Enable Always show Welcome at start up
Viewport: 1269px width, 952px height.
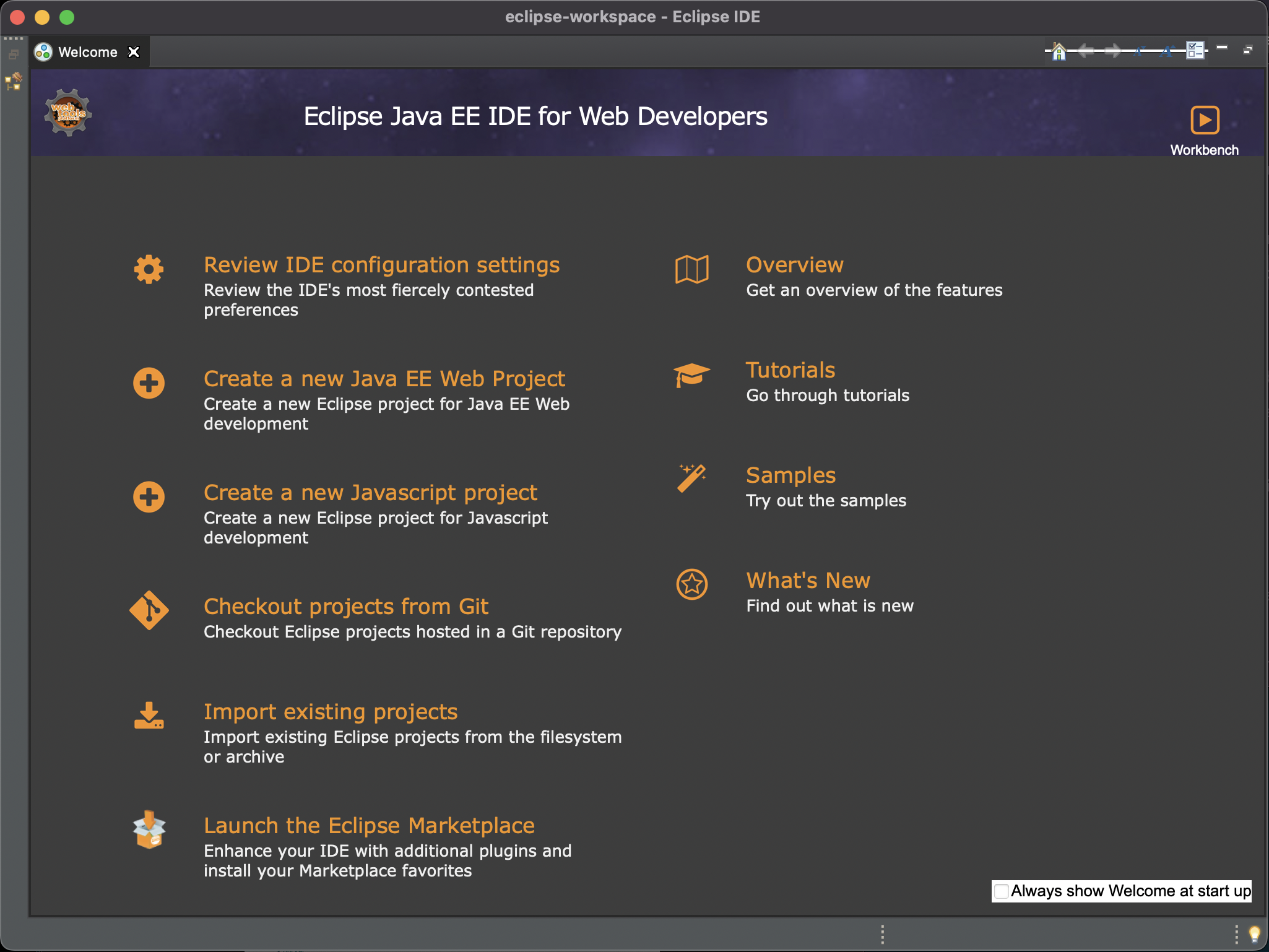tap(1001, 891)
